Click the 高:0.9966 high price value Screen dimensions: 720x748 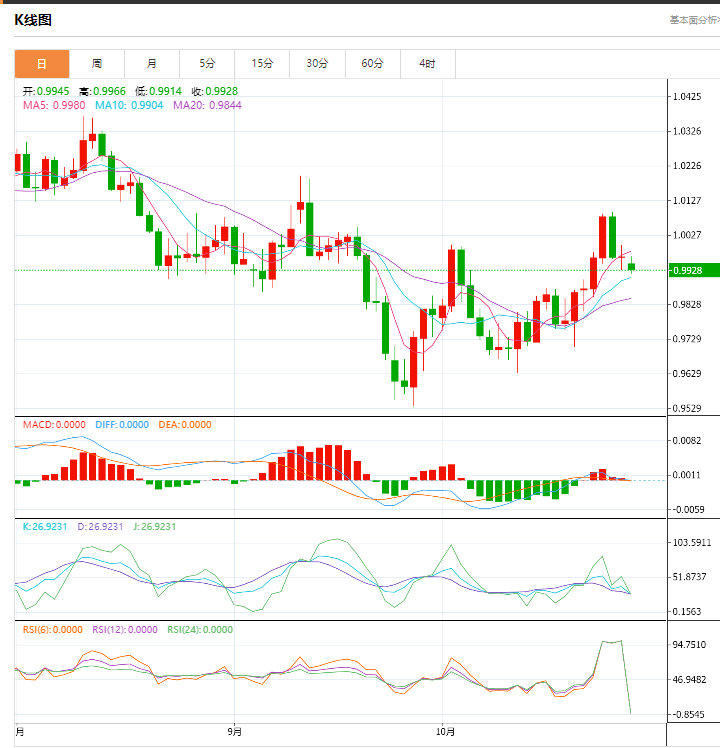103,91
